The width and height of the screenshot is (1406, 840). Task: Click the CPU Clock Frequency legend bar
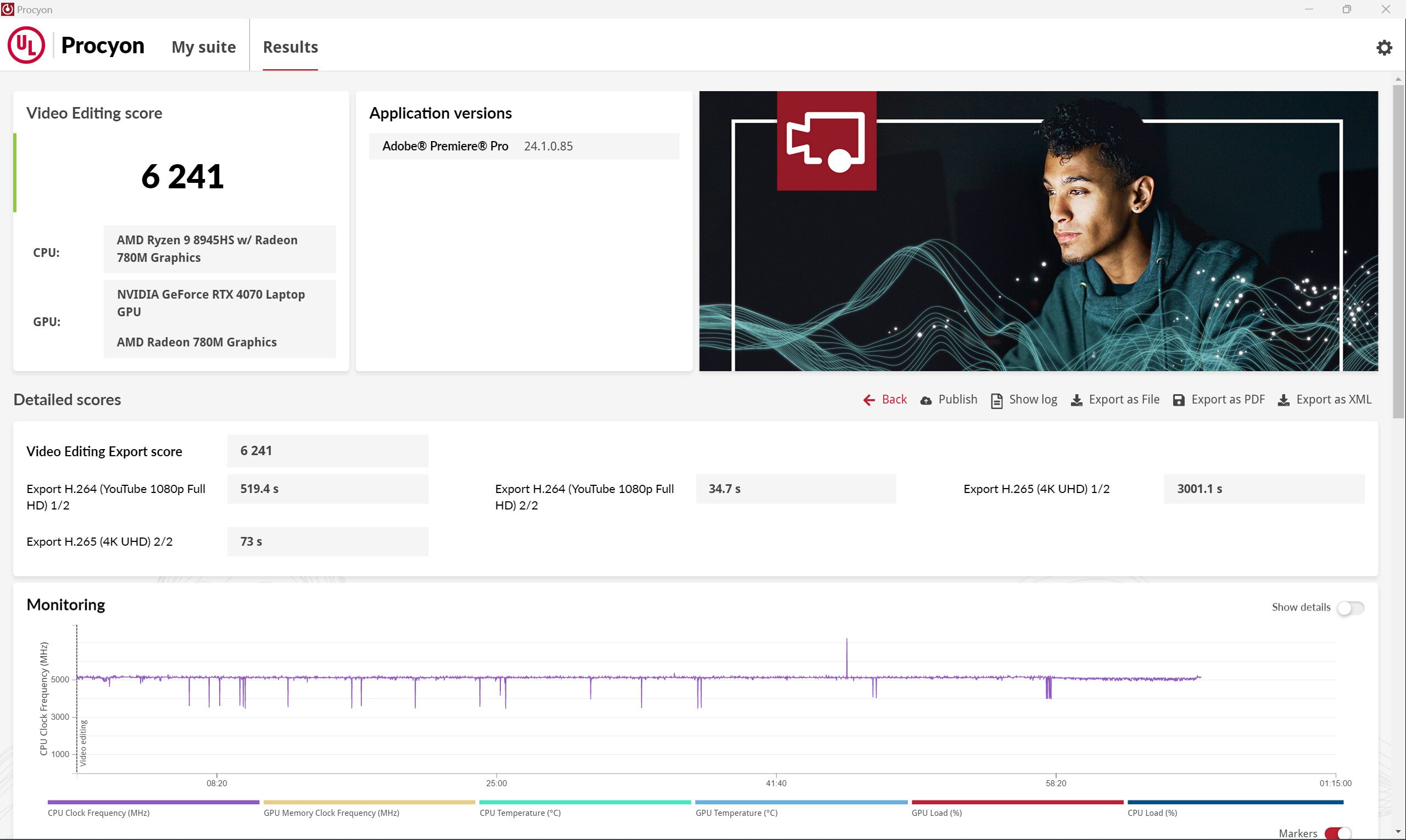point(153,802)
